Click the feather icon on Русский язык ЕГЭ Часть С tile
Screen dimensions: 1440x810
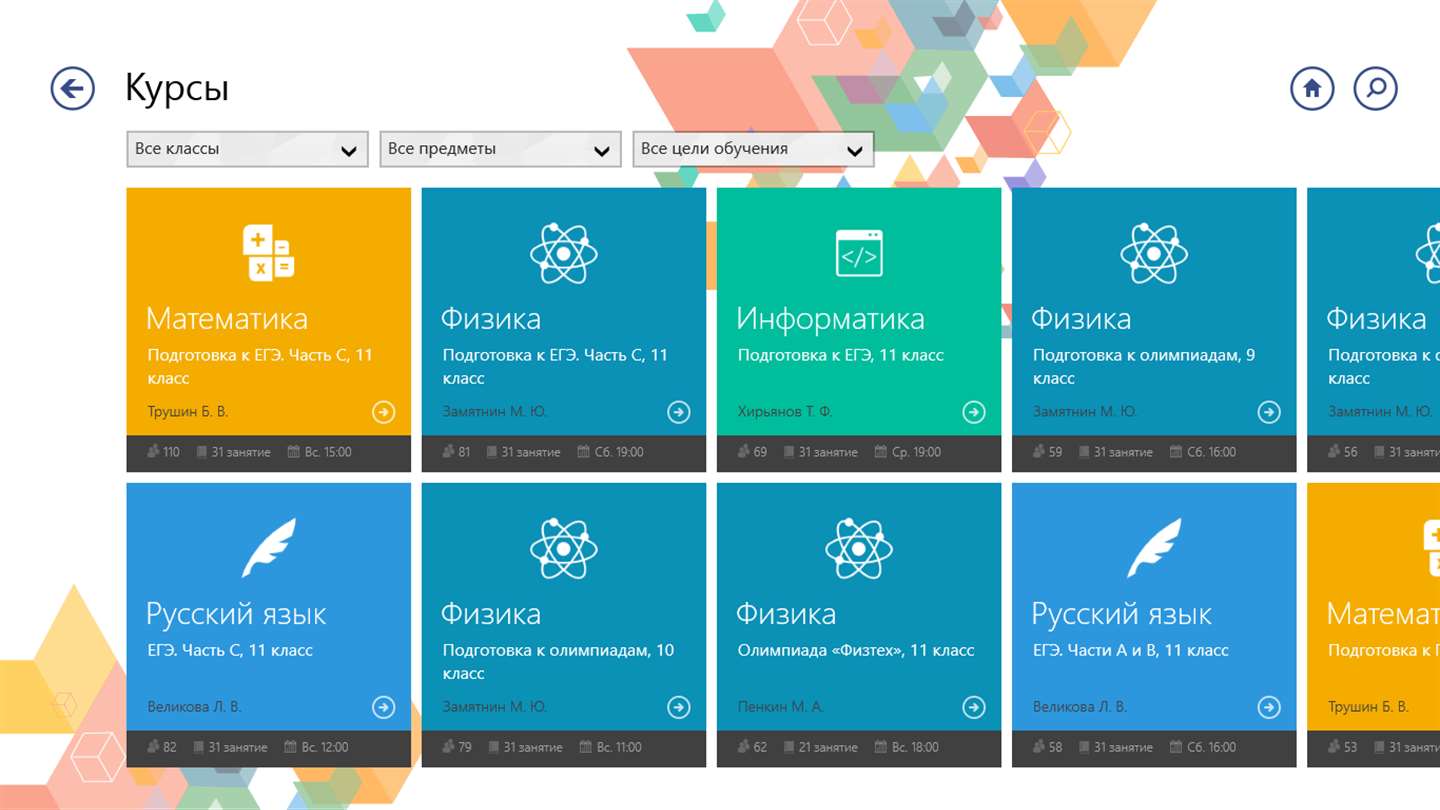click(x=269, y=548)
